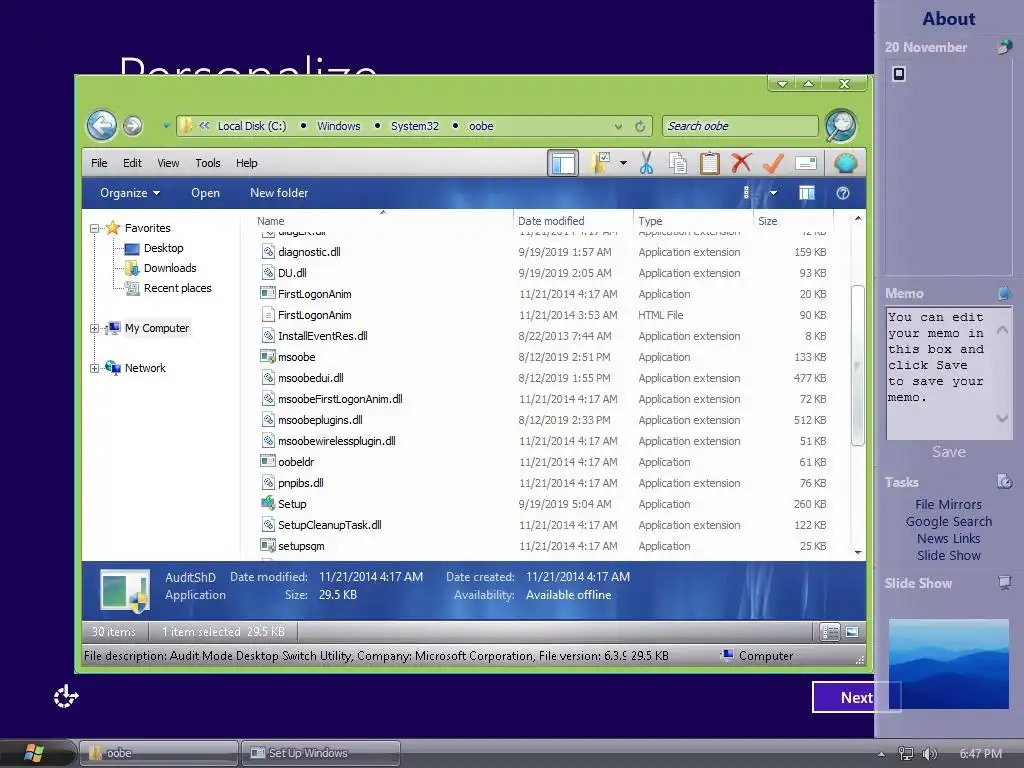1024x768 pixels.
Task: Collapse the Favorites tree node
Action: (x=95, y=229)
